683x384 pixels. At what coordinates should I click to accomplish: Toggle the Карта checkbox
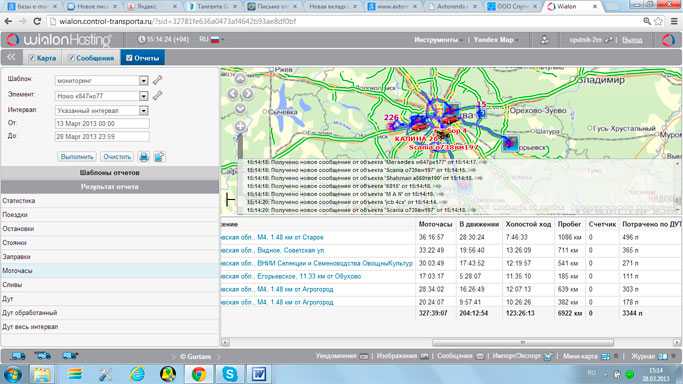coord(31,58)
